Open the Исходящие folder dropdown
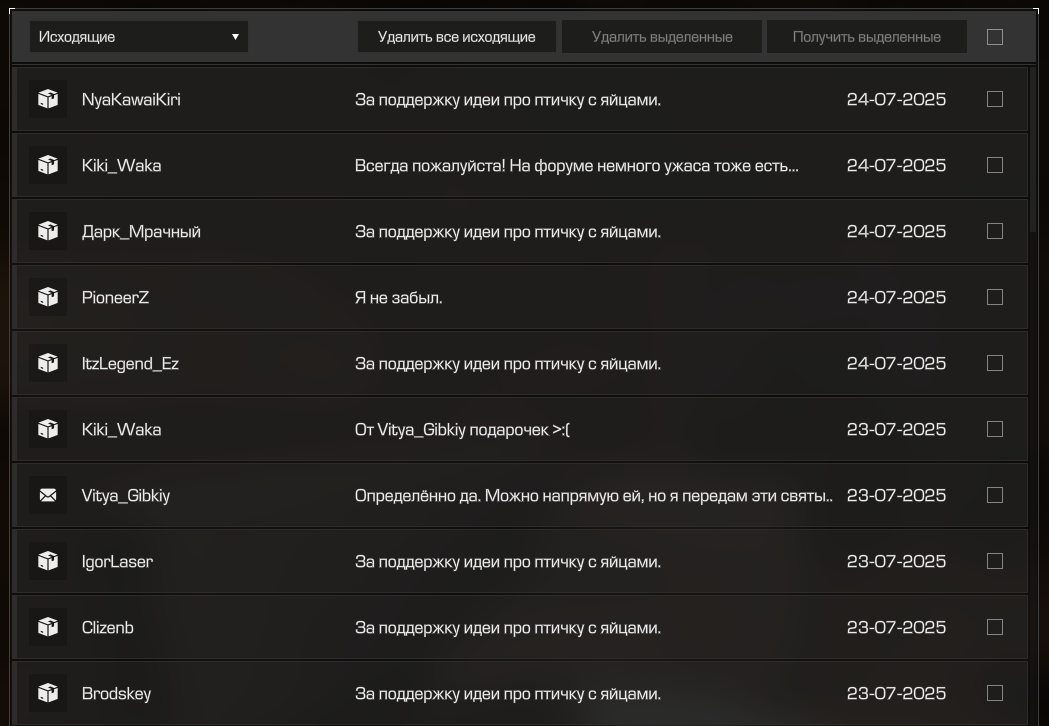The width and height of the screenshot is (1049, 726). click(138, 37)
